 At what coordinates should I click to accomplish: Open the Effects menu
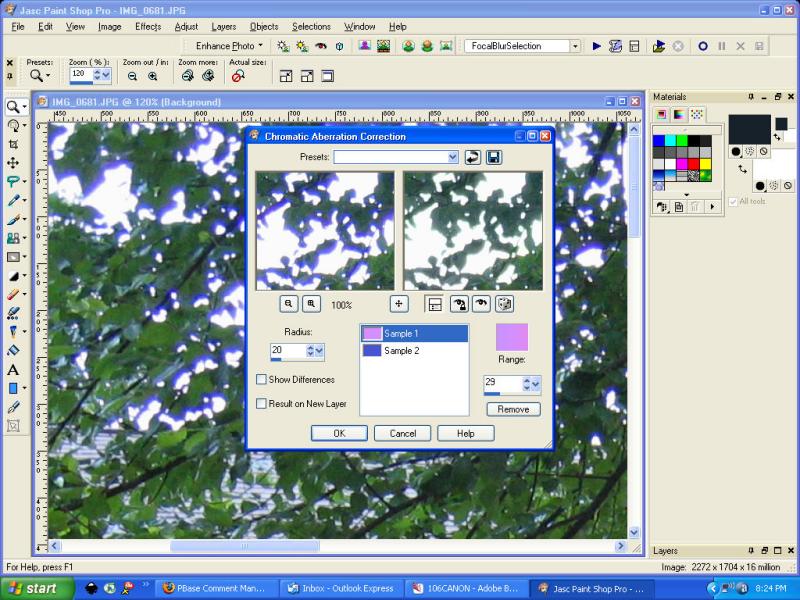(x=148, y=27)
